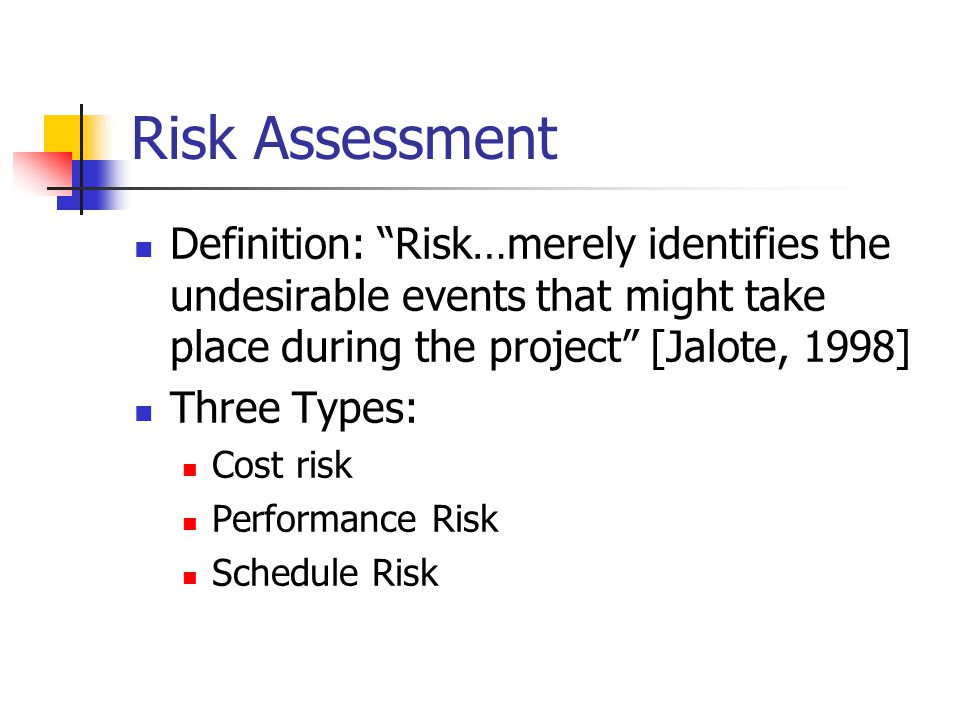Select the Performance Risk list item
This screenshot has height=720, width=960.
click(355, 520)
